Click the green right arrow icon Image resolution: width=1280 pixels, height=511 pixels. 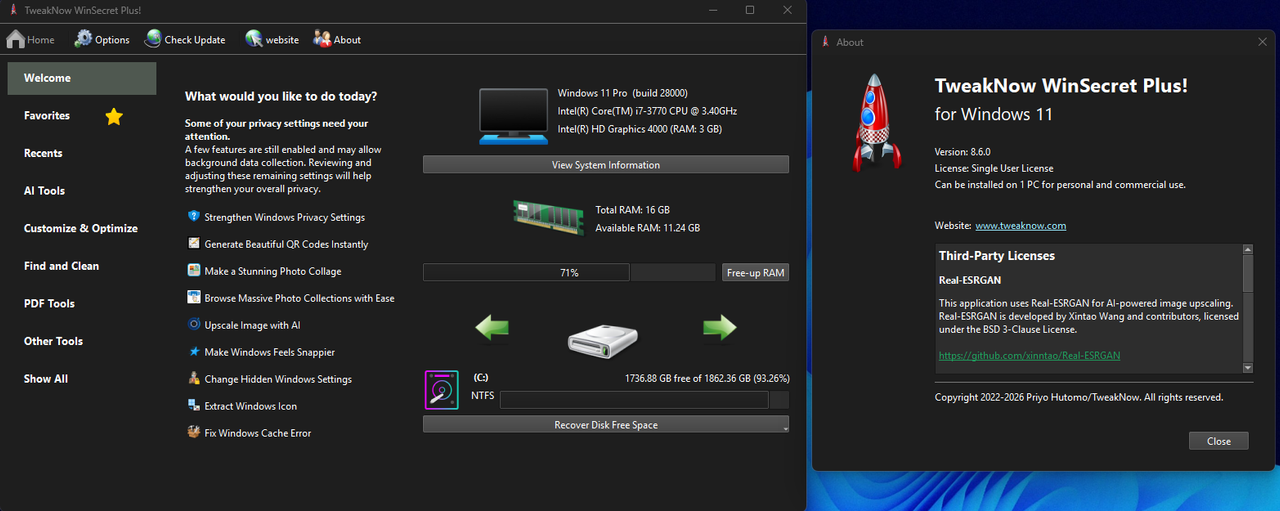click(719, 327)
